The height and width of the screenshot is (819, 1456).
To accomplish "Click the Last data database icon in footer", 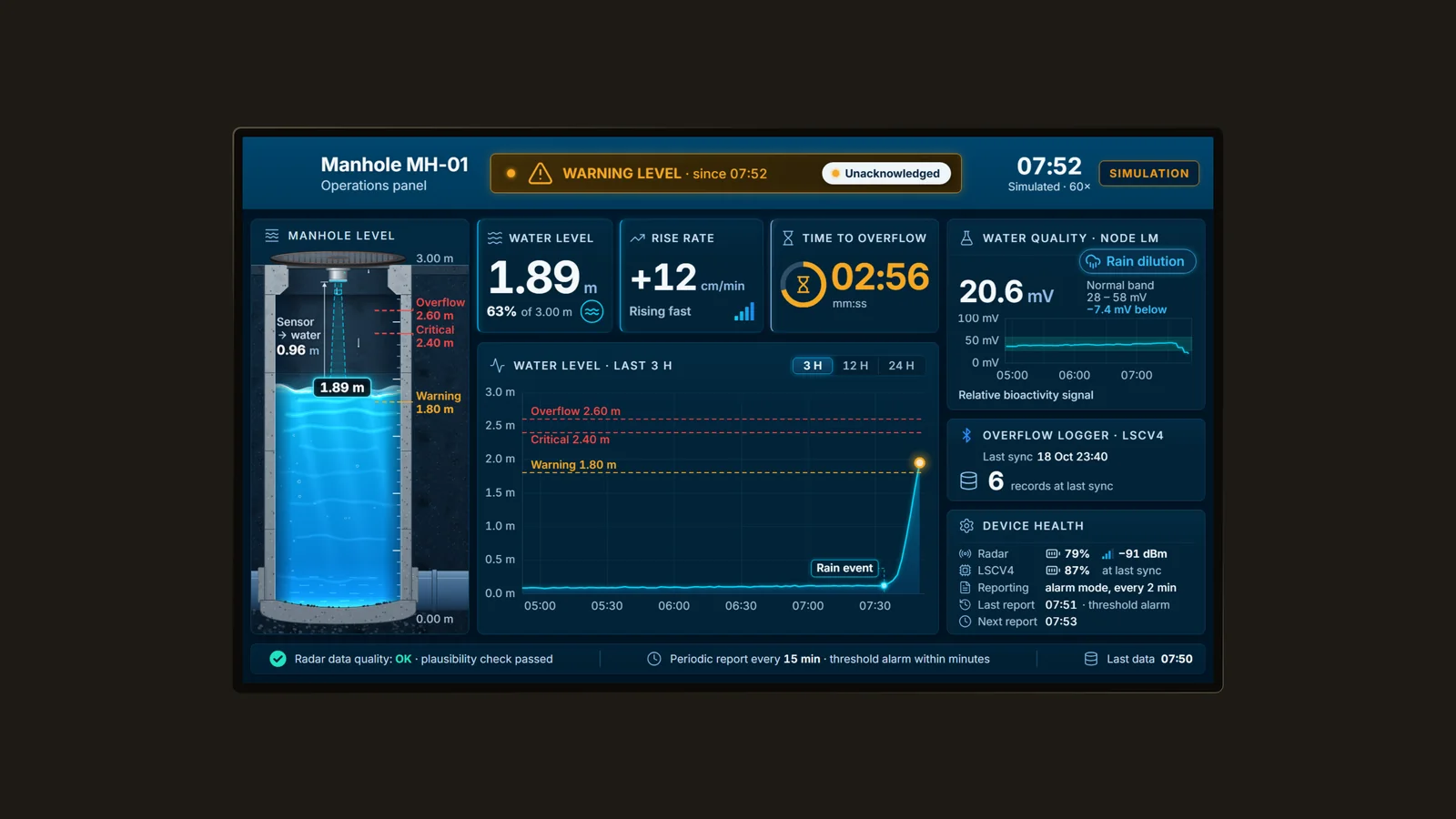I will click(1091, 659).
